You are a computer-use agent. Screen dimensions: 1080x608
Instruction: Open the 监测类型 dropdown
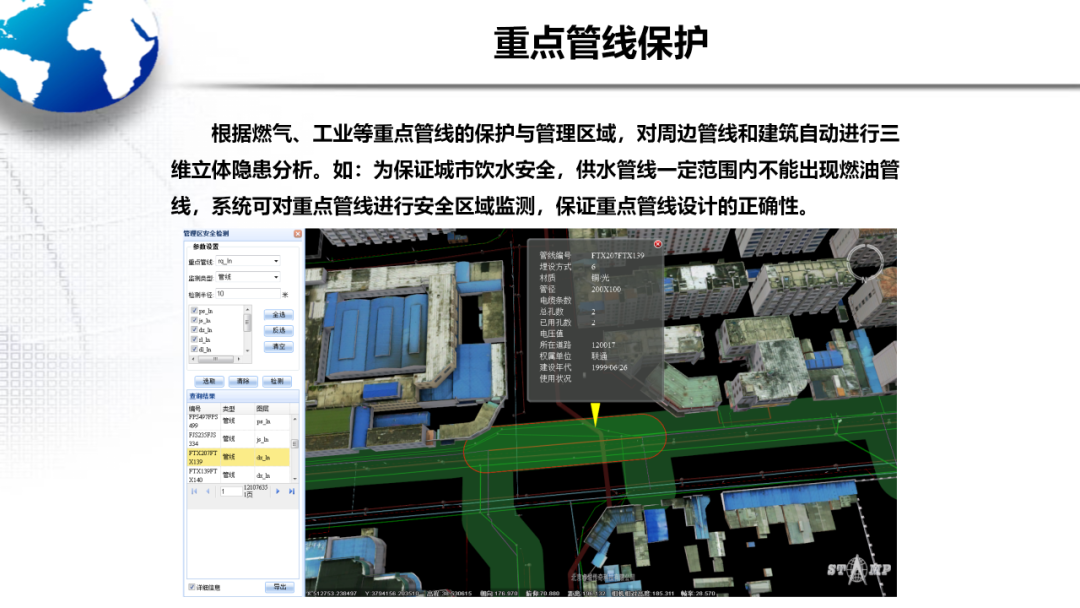point(276,277)
